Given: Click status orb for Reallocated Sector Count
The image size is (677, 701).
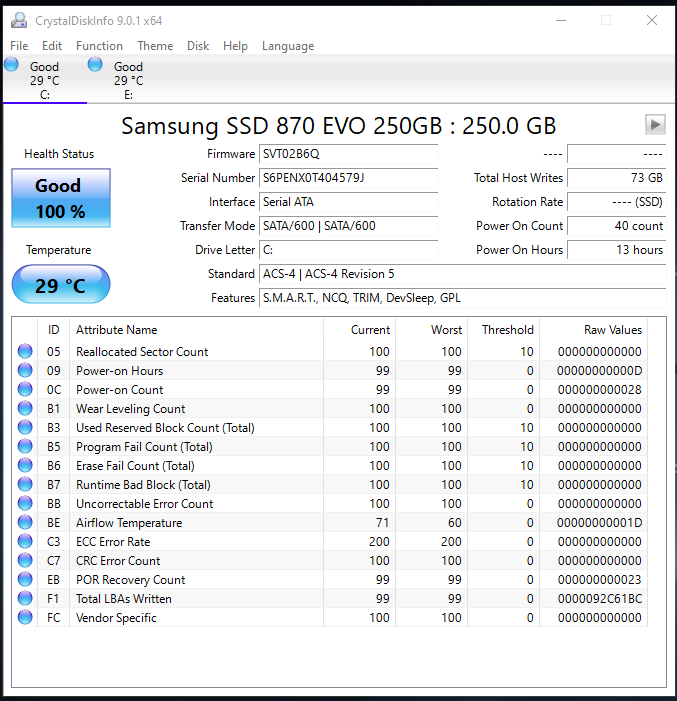Looking at the screenshot, I should [25, 351].
